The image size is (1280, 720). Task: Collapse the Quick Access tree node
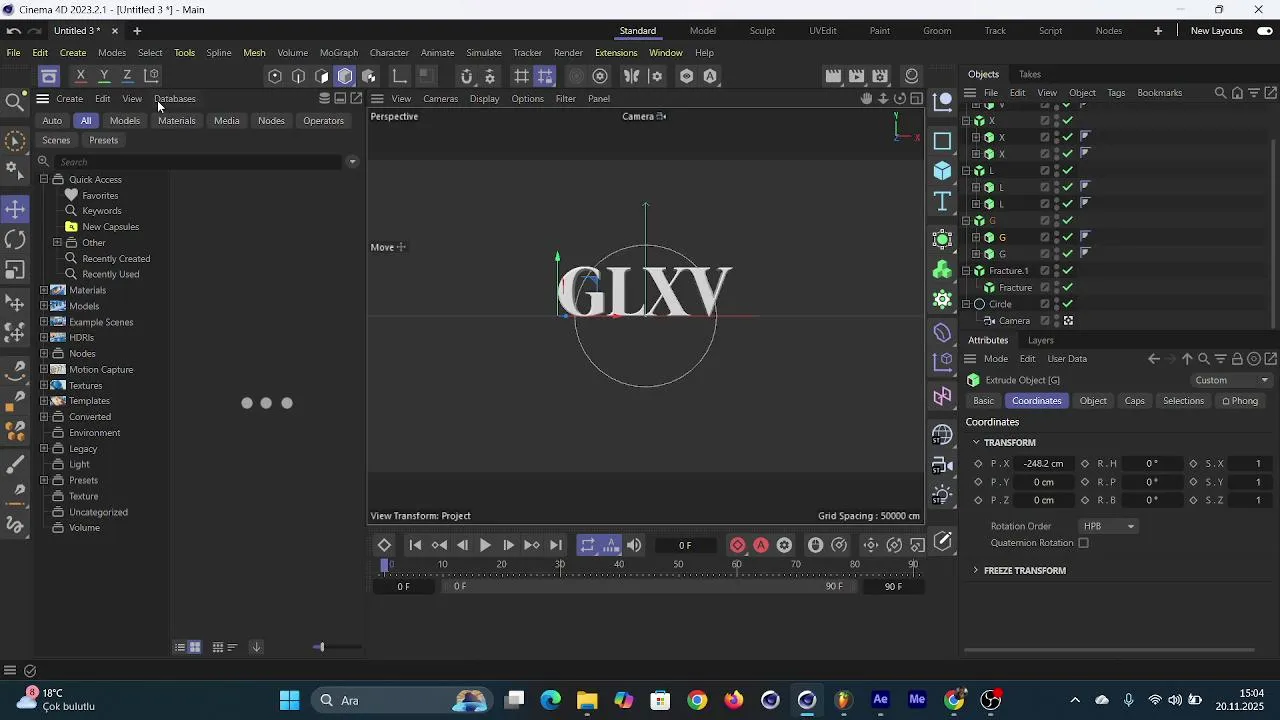[x=44, y=179]
